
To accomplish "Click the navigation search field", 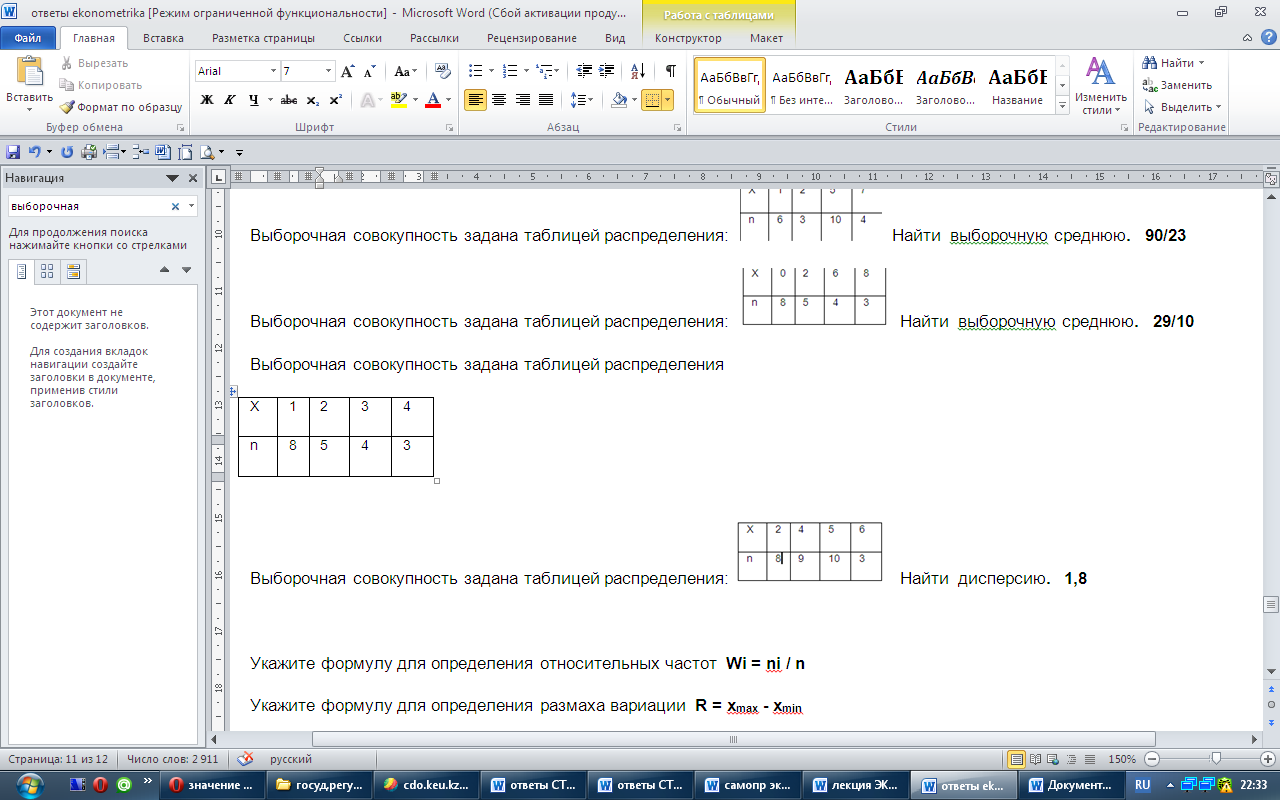I will pos(90,206).
